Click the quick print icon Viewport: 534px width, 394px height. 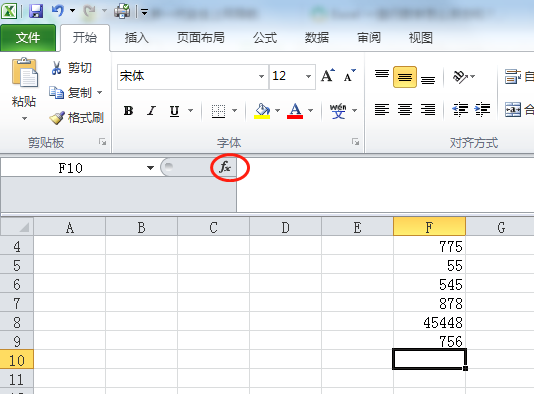pos(122,11)
